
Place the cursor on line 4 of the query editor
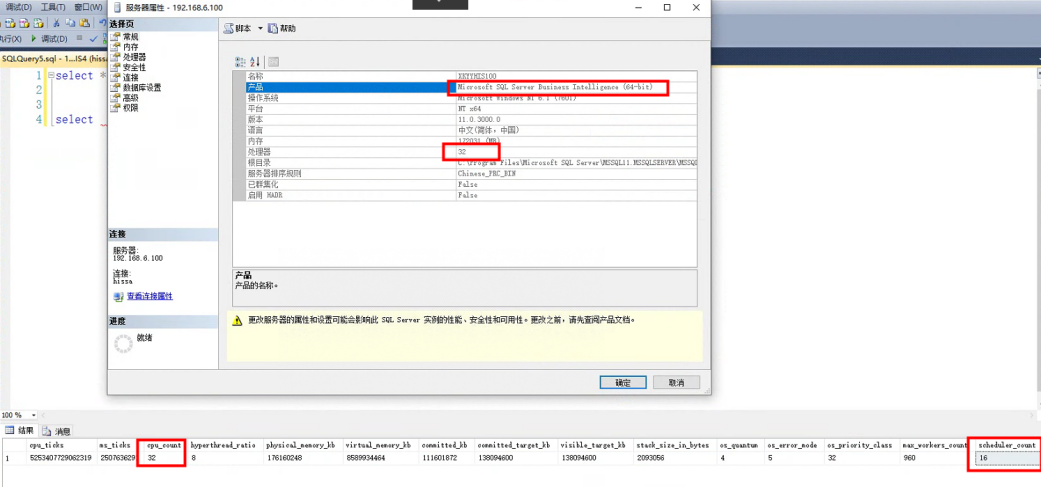click(x=74, y=119)
